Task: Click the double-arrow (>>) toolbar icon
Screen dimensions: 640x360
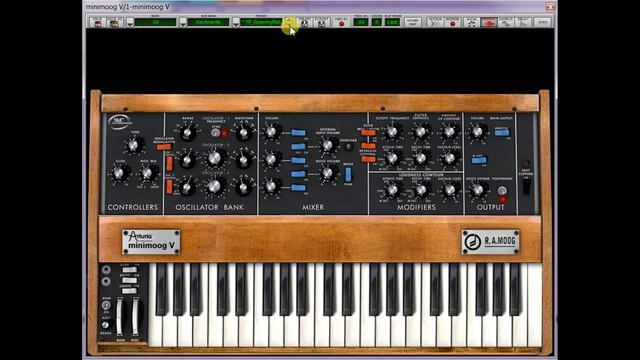Action: coord(434,23)
